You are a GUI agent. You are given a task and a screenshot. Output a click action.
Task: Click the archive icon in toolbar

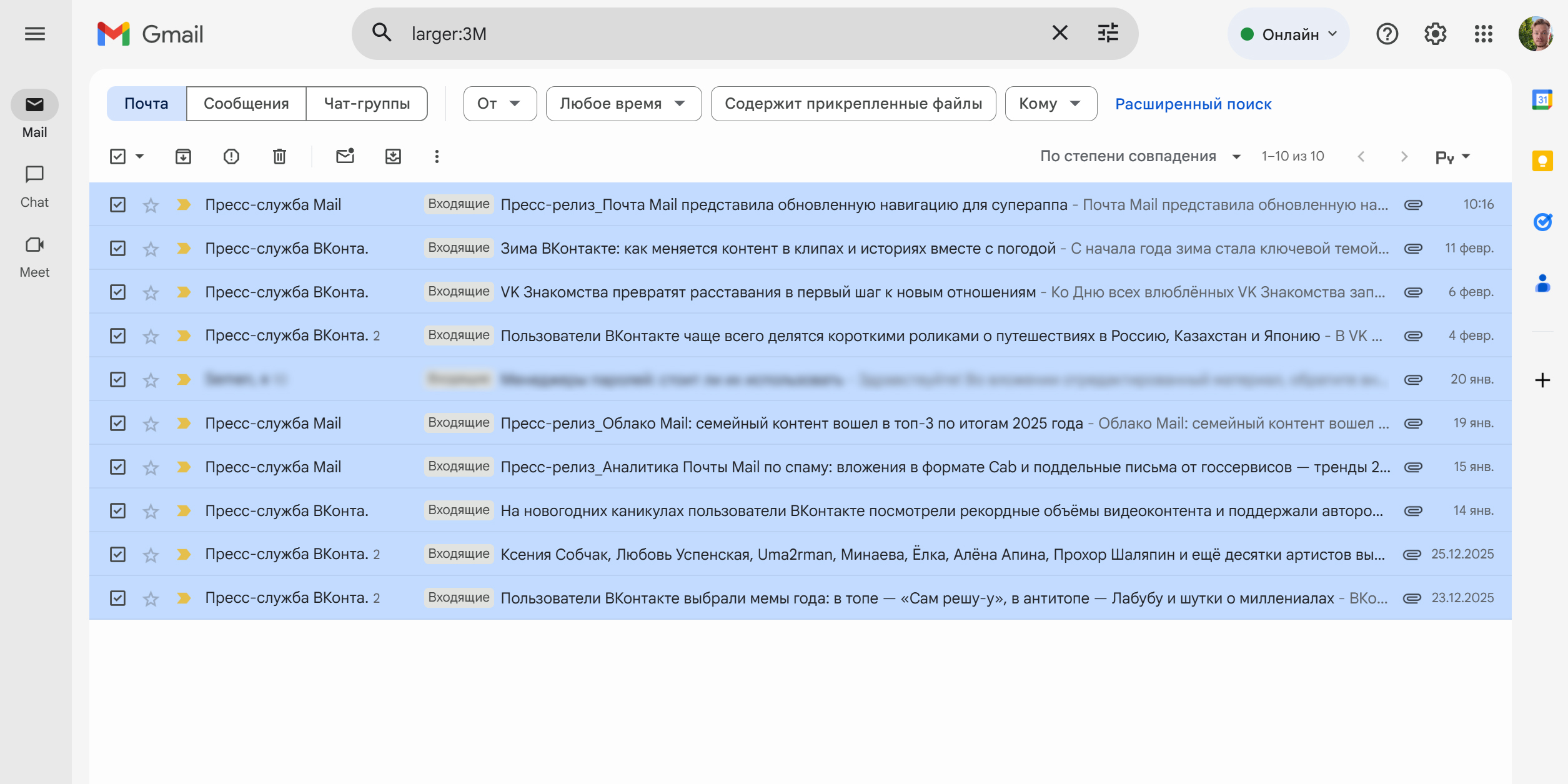pyautogui.click(x=183, y=156)
